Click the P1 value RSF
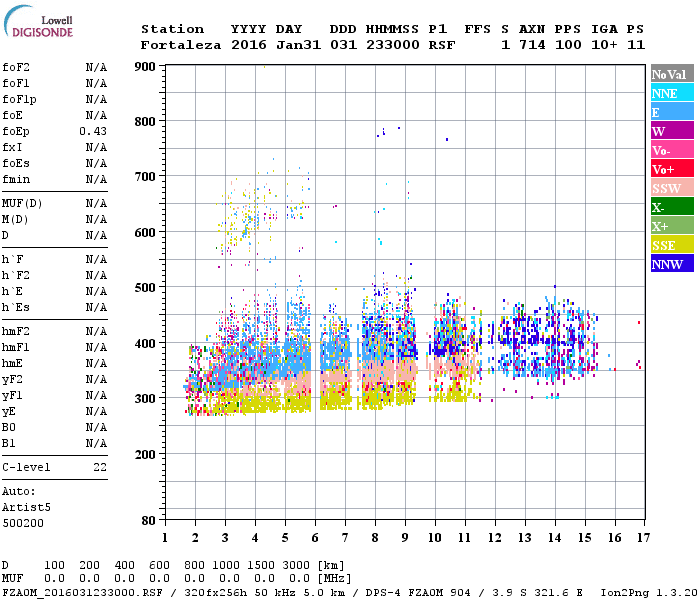Image resolution: width=700 pixels, height=600 pixels. coord(442,45)
